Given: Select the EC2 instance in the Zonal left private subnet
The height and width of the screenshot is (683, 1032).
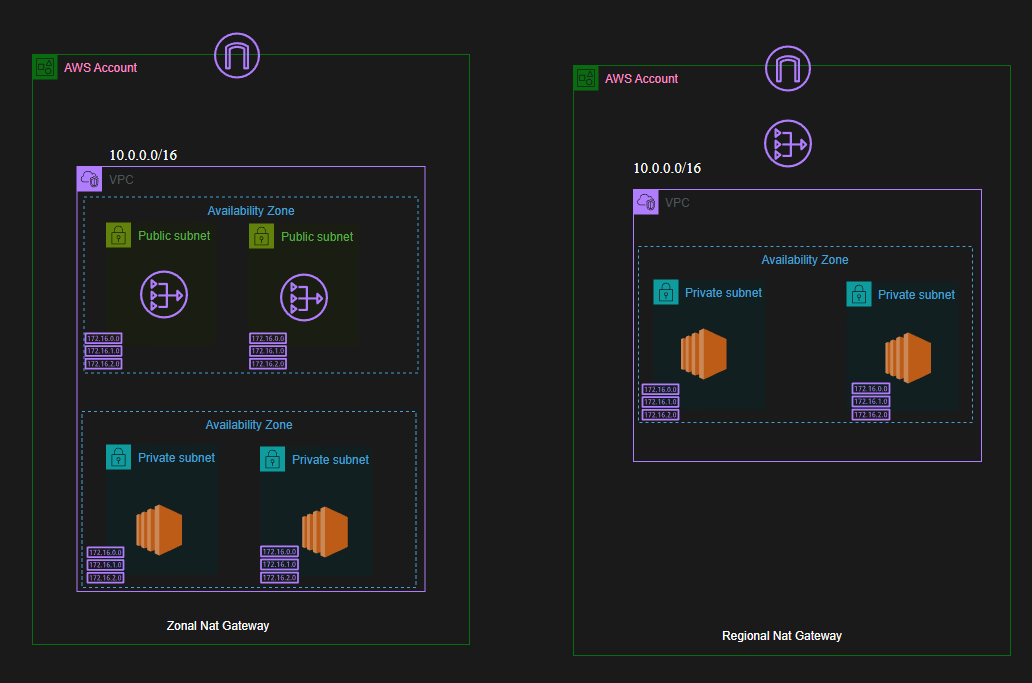Looking at the screenshot, I should click(x=159, y=530).
